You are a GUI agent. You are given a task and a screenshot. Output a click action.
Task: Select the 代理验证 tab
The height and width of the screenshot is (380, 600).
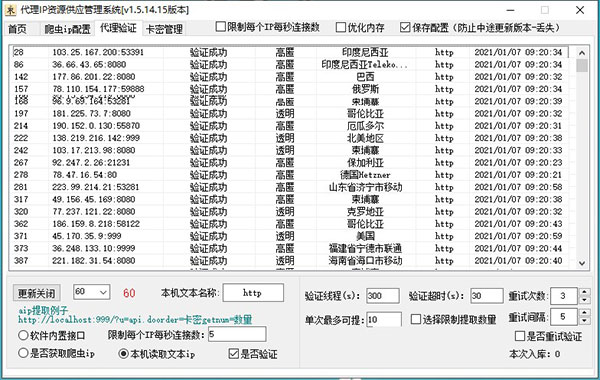118,28
